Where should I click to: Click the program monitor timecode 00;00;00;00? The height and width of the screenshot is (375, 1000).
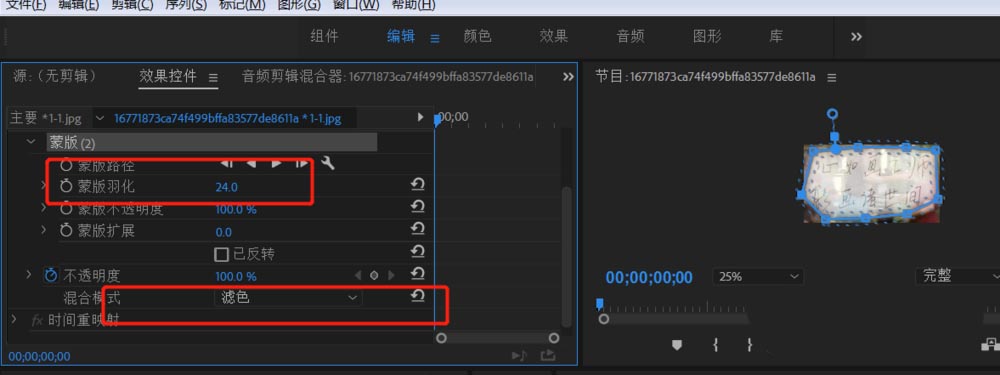(x=649, y=277)
